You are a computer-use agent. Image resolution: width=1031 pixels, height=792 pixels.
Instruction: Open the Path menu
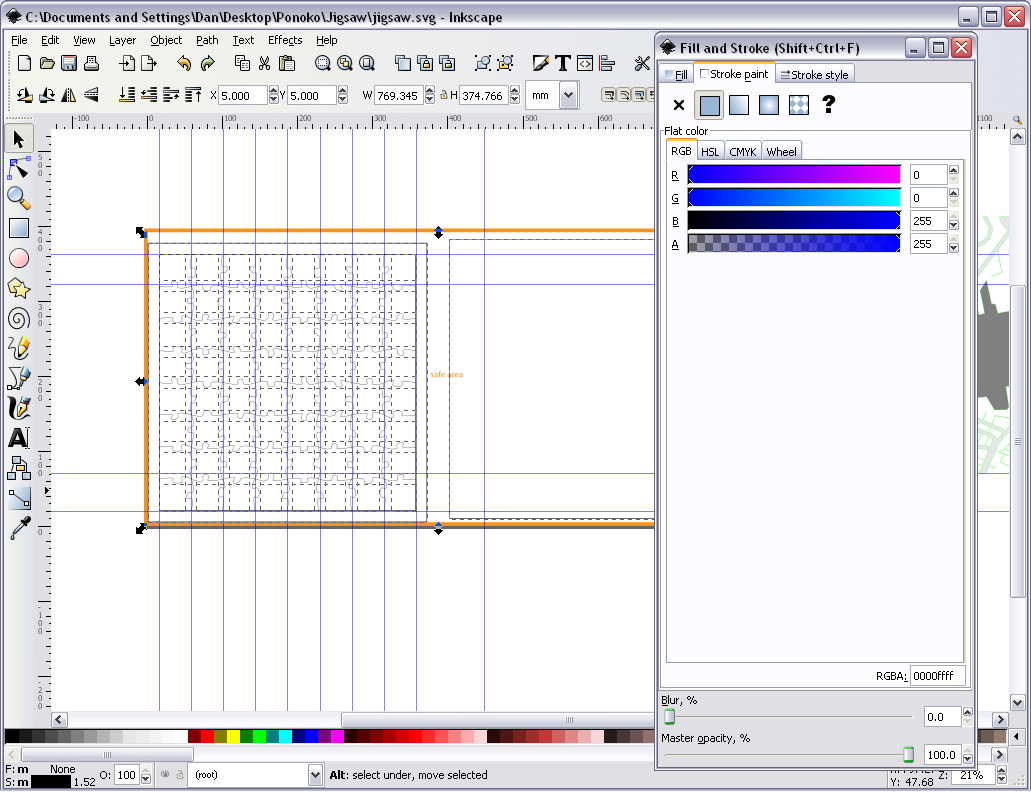(x=207, y=40)
